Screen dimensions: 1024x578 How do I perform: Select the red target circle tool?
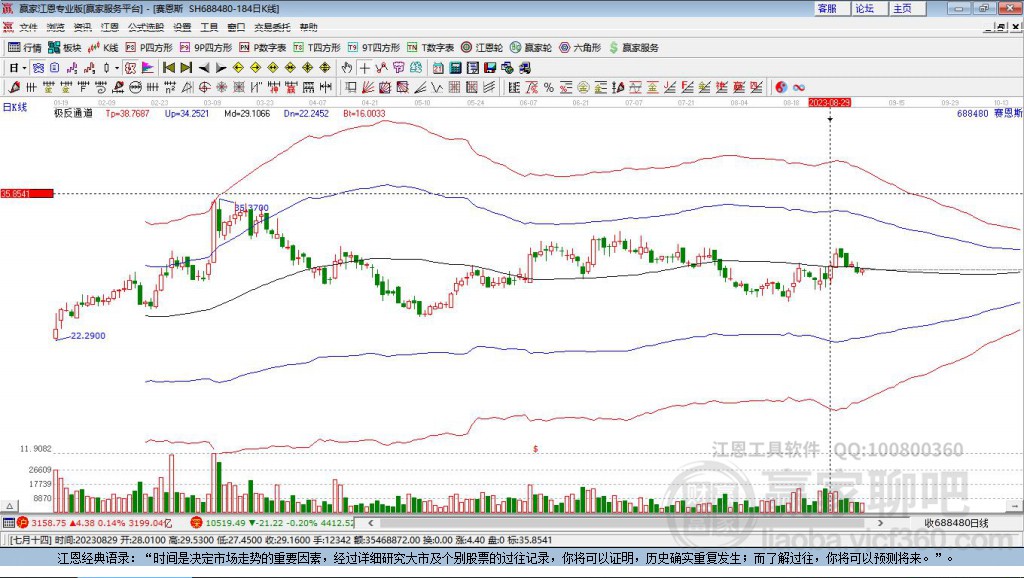tap(204, 88)
